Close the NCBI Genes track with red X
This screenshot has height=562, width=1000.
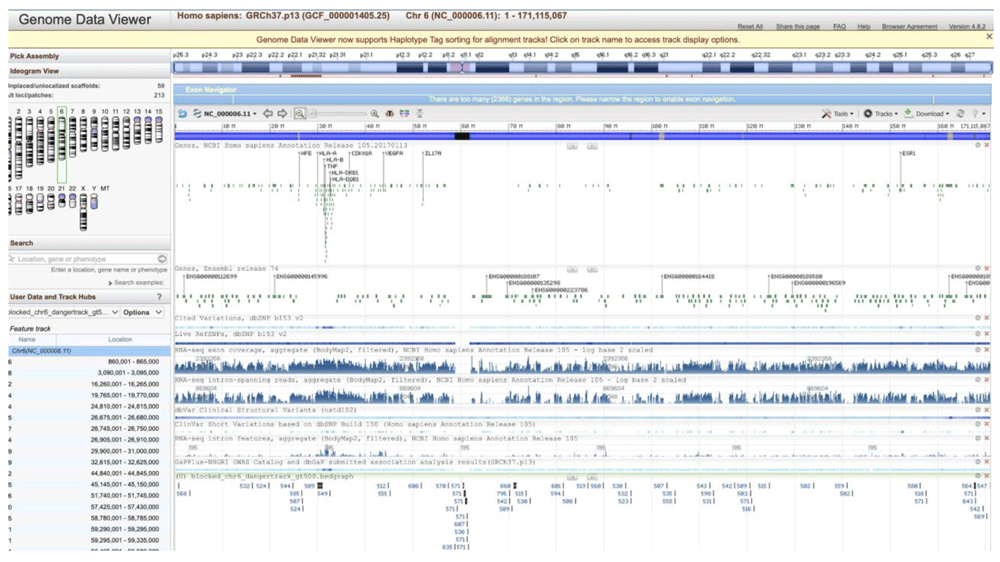click(x=987, y=145)
